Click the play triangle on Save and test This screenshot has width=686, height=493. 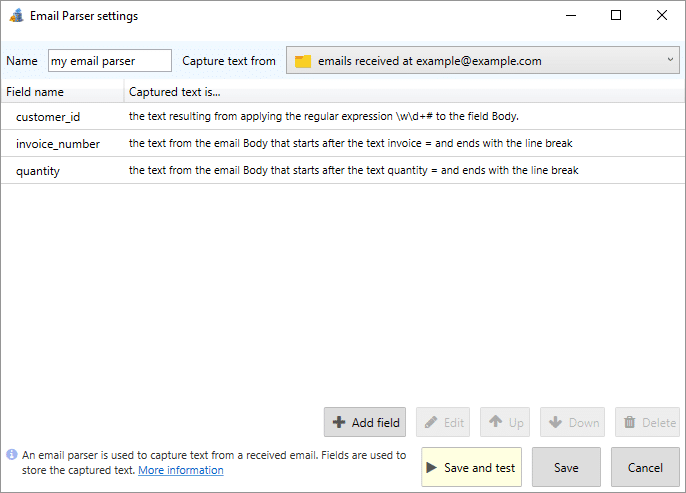(x=431, y=467)
